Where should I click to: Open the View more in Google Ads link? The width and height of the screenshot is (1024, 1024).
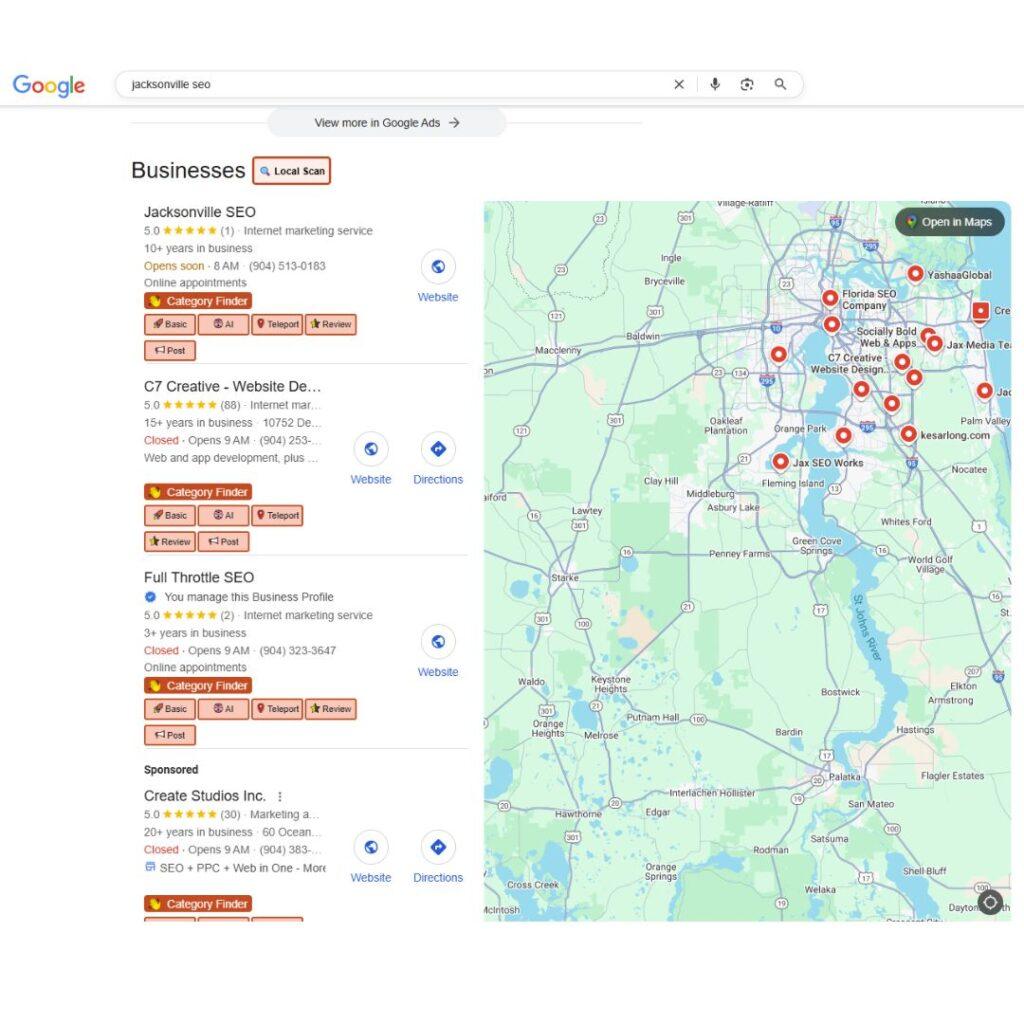pos(385,122)
